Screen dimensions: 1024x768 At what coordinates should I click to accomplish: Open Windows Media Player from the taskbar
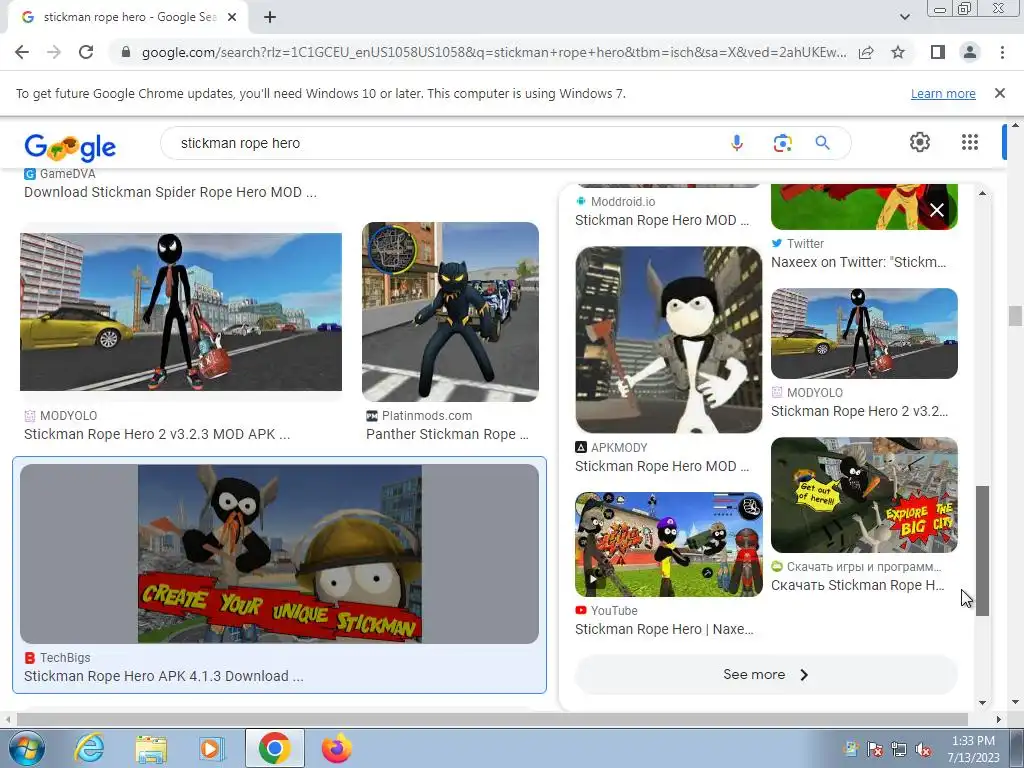pyautogui.click(x=210, y=748)
